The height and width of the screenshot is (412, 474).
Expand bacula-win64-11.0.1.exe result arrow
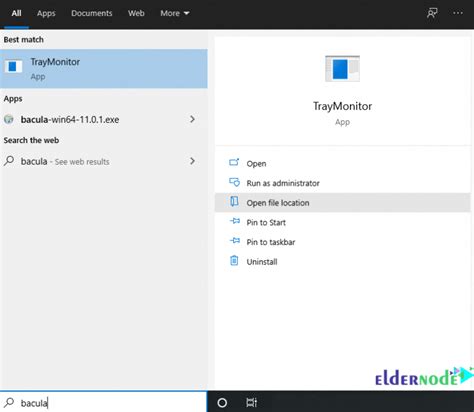[x=192, y=119]
